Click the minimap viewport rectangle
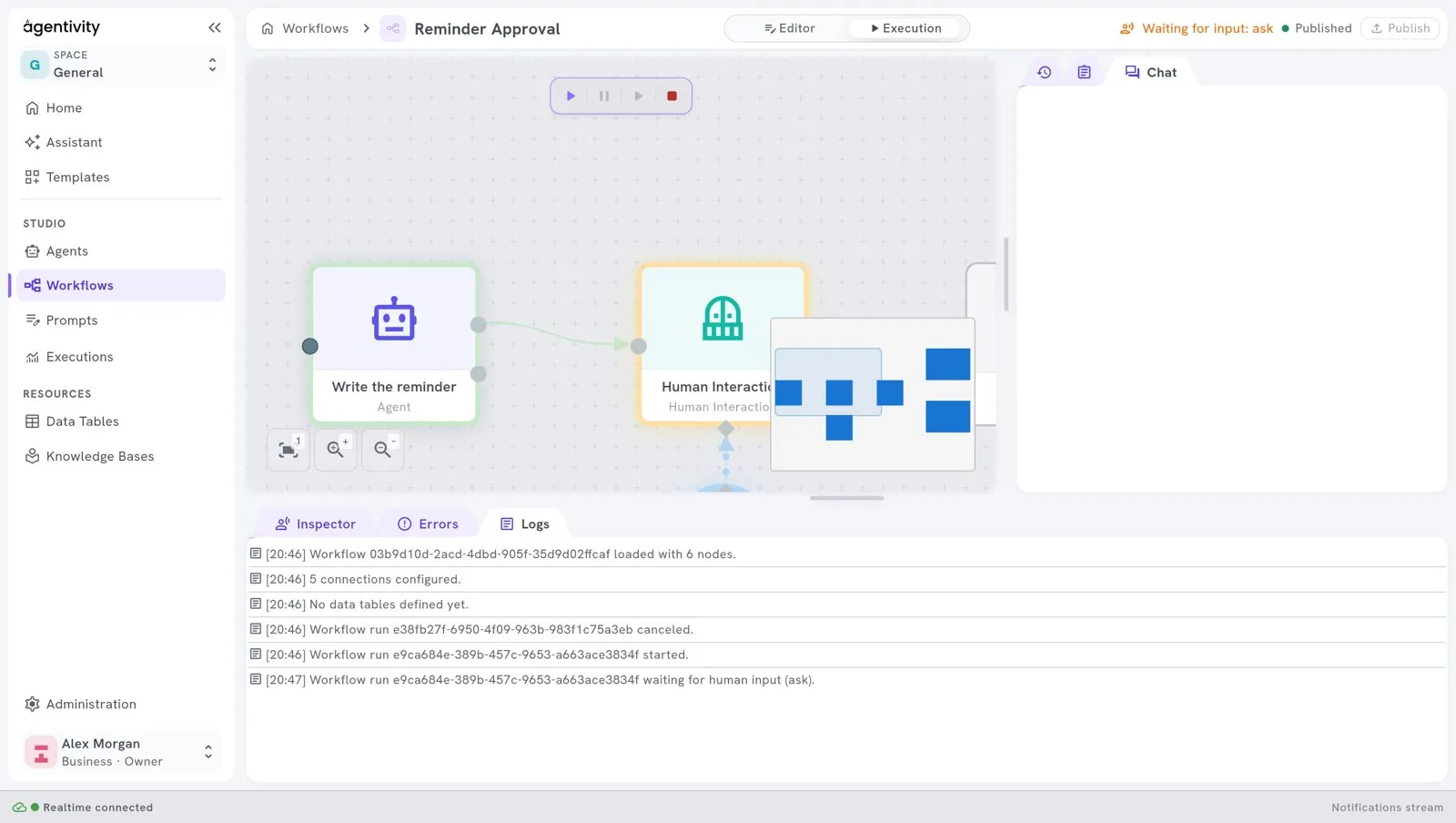The height and width of the screenshot is (823, 1456). click(828, 381)
